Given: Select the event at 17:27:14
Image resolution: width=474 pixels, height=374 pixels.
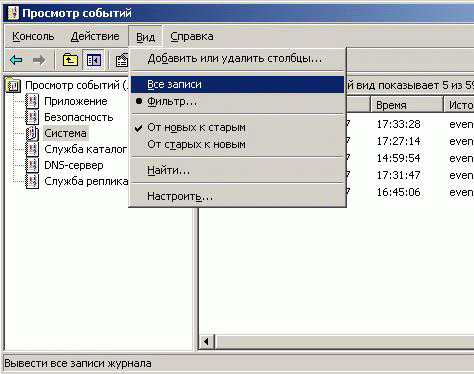Looking at the screenshot, I should (x=398, y=141).
